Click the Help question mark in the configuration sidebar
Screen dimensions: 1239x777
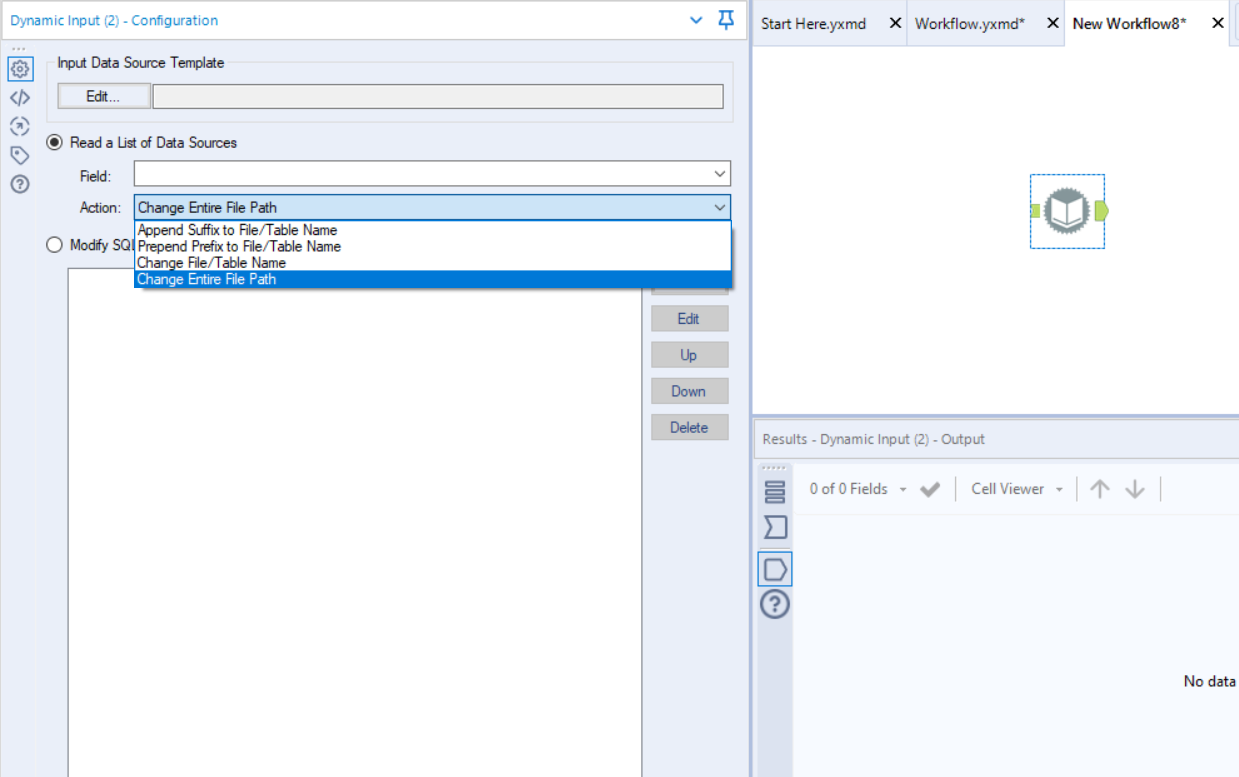19,183
